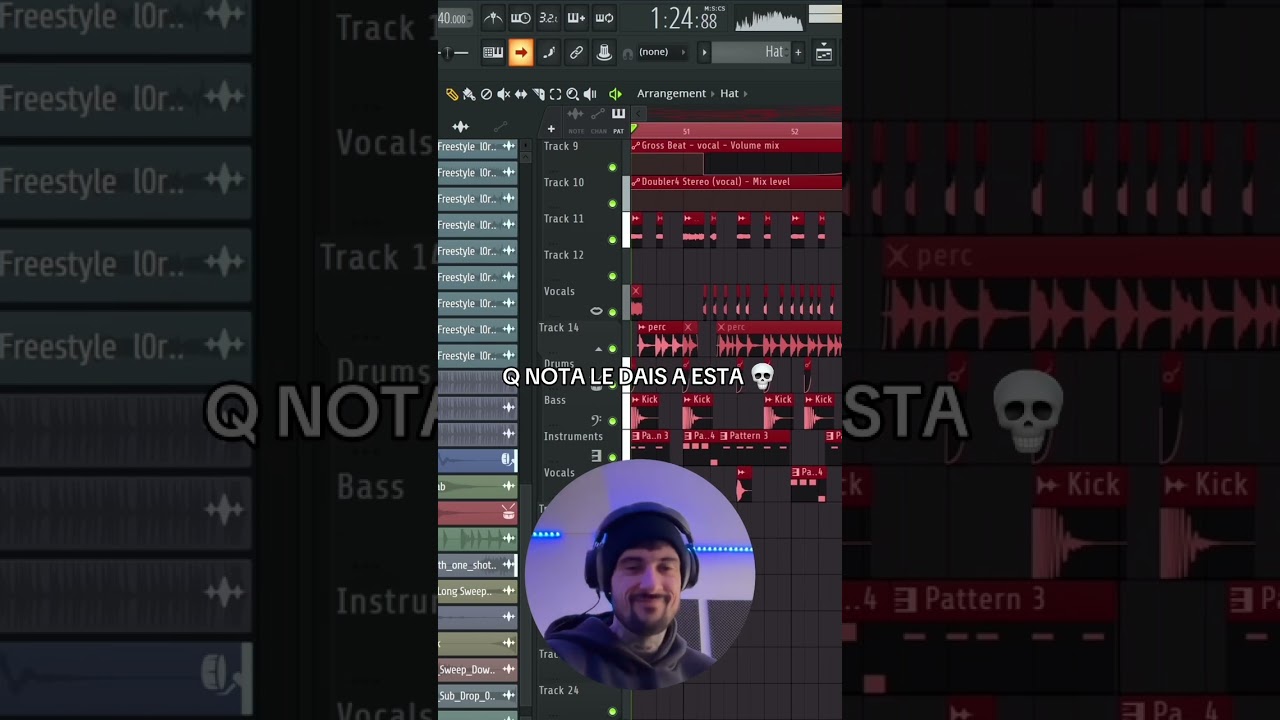The height and width of the screenshot is (720, 1280).
Task: Select the pencil draw tool
Action: pyautogui.click(x=452, y=94)
